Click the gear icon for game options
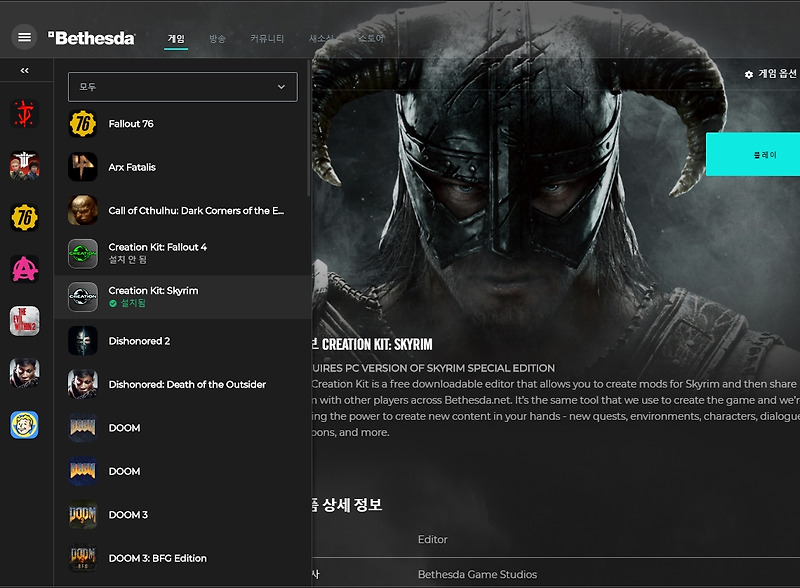Screen dimensions: 800x588 point(748,75)
